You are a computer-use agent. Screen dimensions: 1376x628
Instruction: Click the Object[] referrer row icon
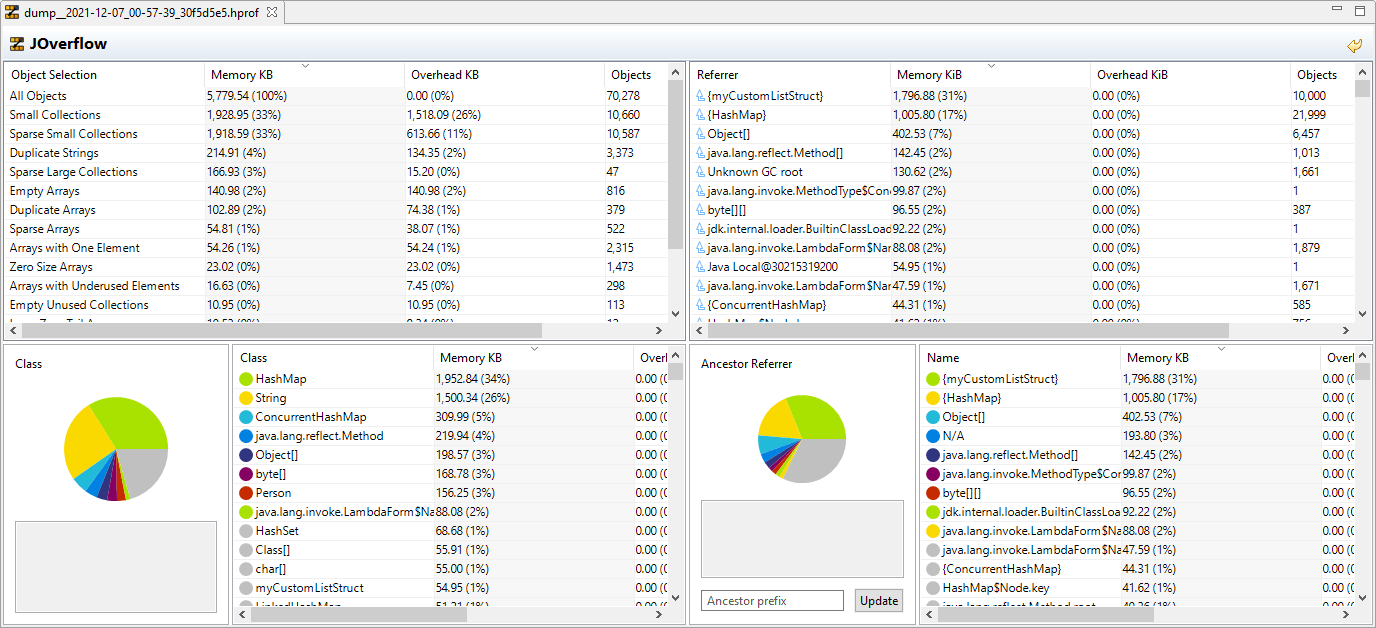click(701, 134)
